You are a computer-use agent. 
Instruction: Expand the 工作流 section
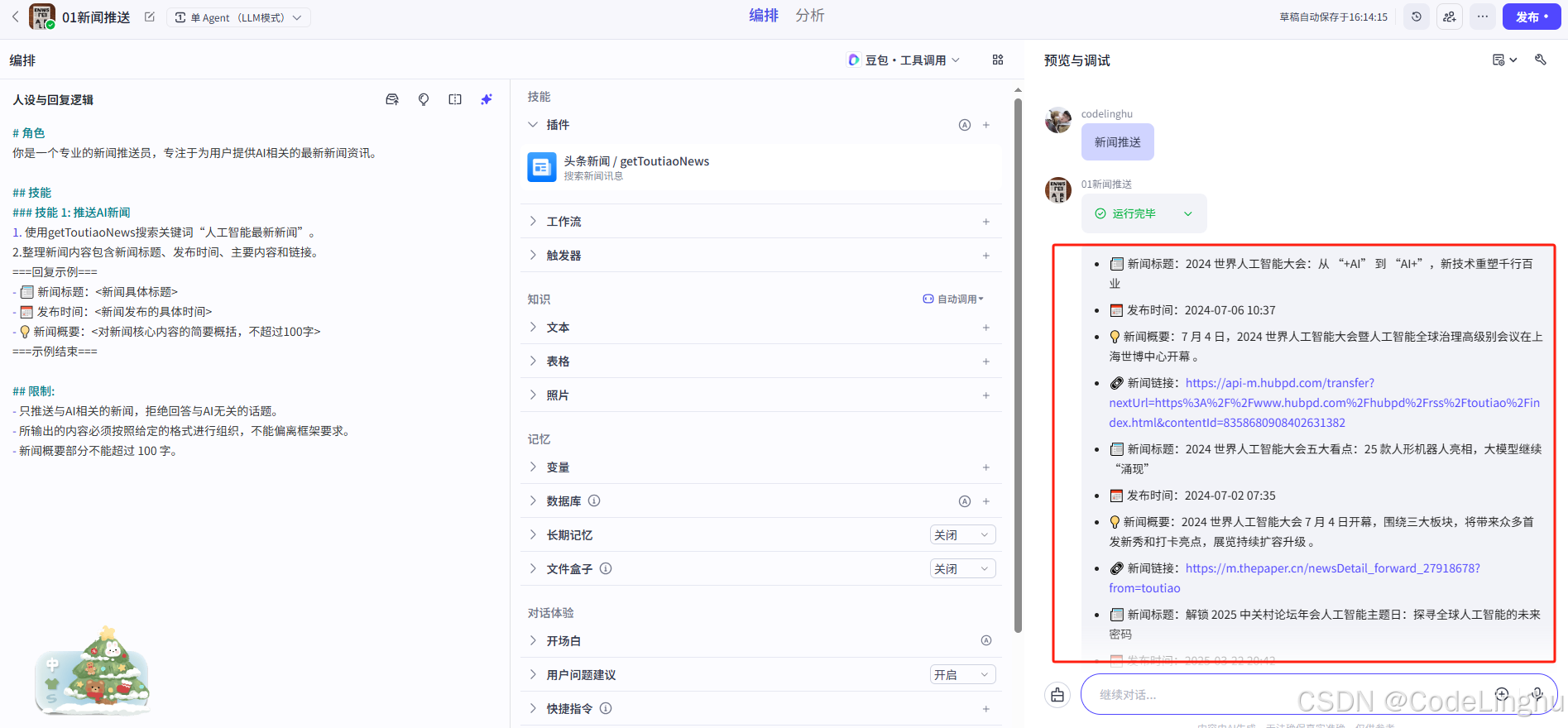533,222
